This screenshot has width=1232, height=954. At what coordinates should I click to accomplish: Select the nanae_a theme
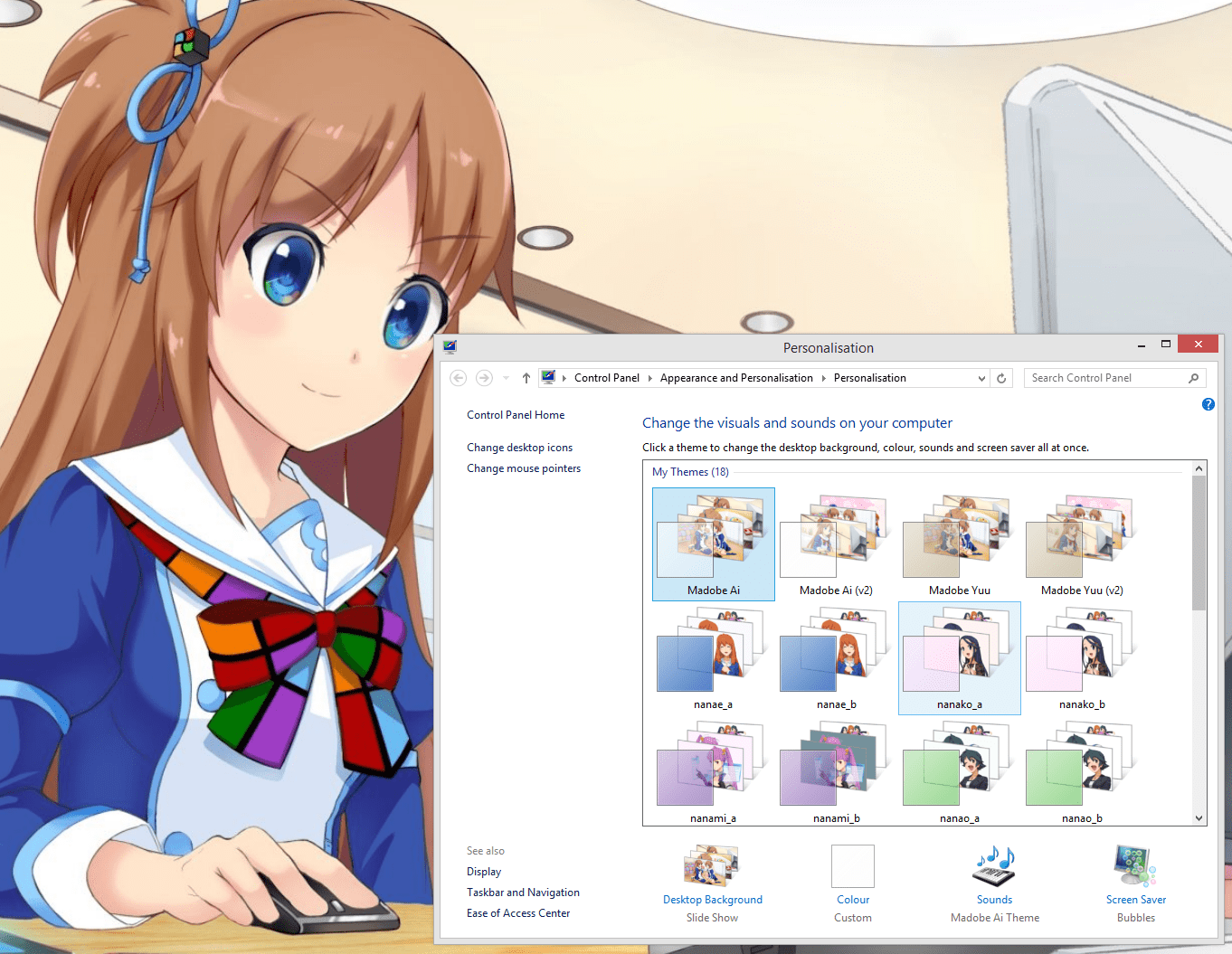tap(714, 658)
